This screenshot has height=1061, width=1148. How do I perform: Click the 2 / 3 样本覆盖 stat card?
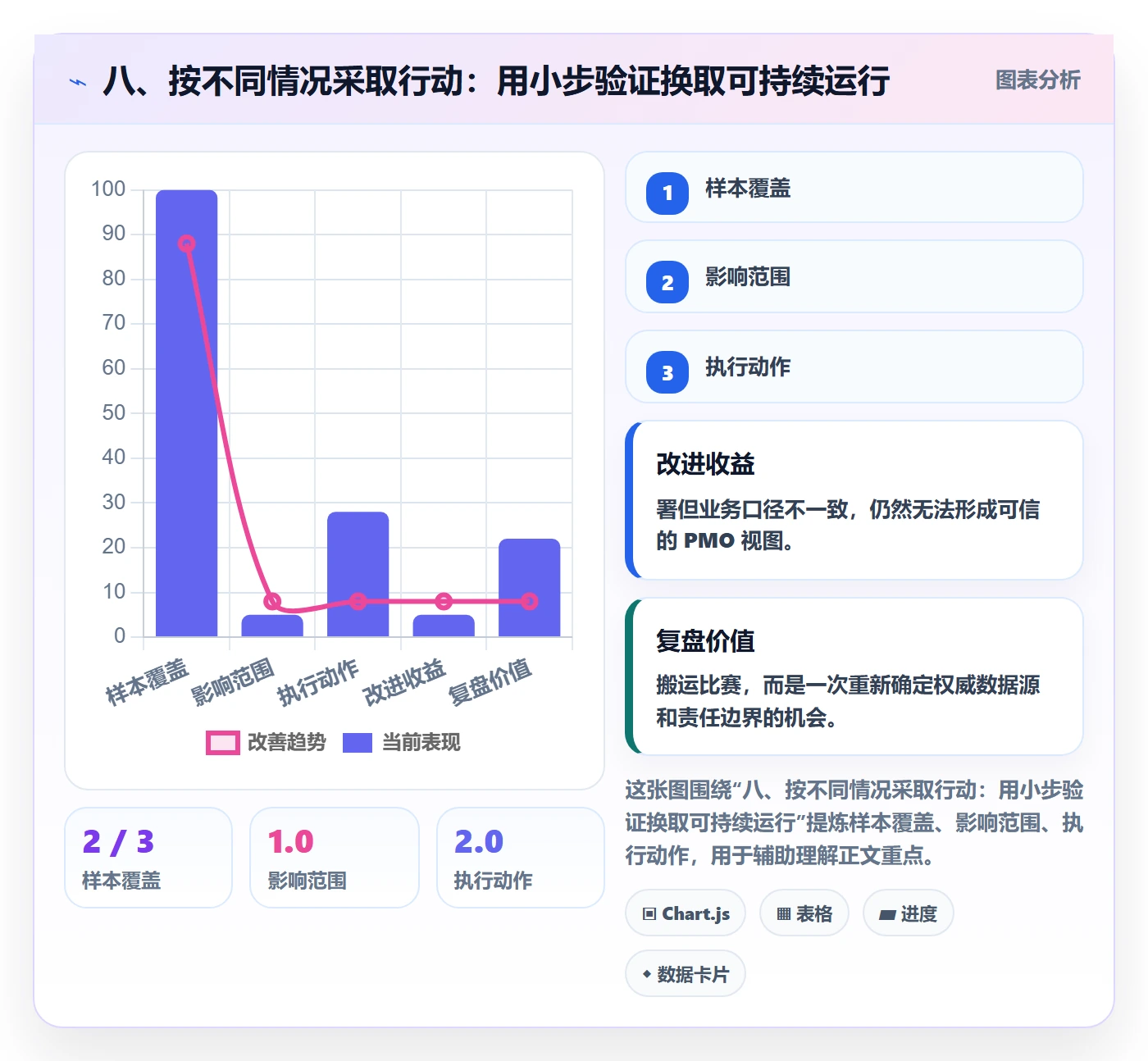pos(148,858)
